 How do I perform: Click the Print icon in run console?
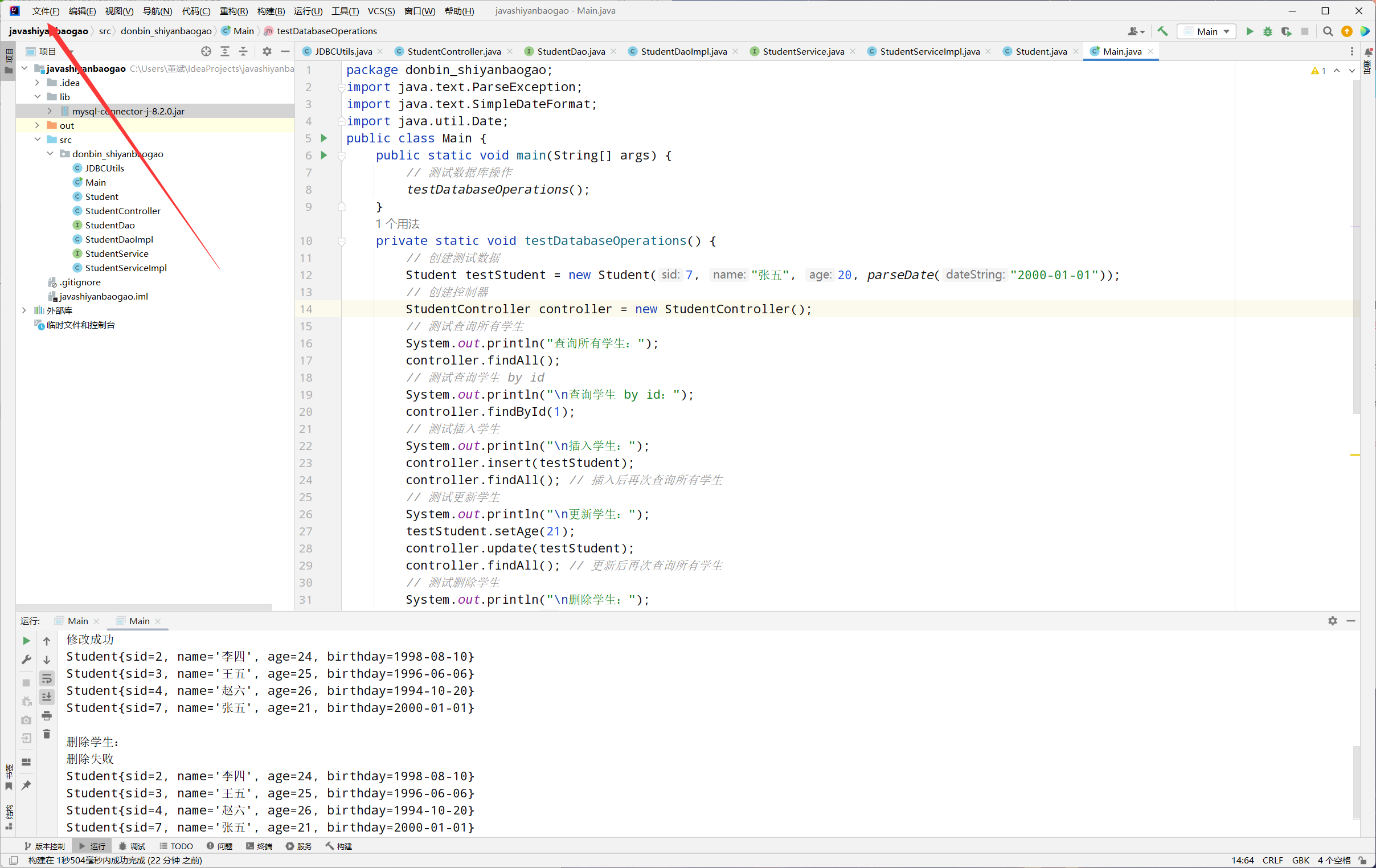click(x=47, y=715)
